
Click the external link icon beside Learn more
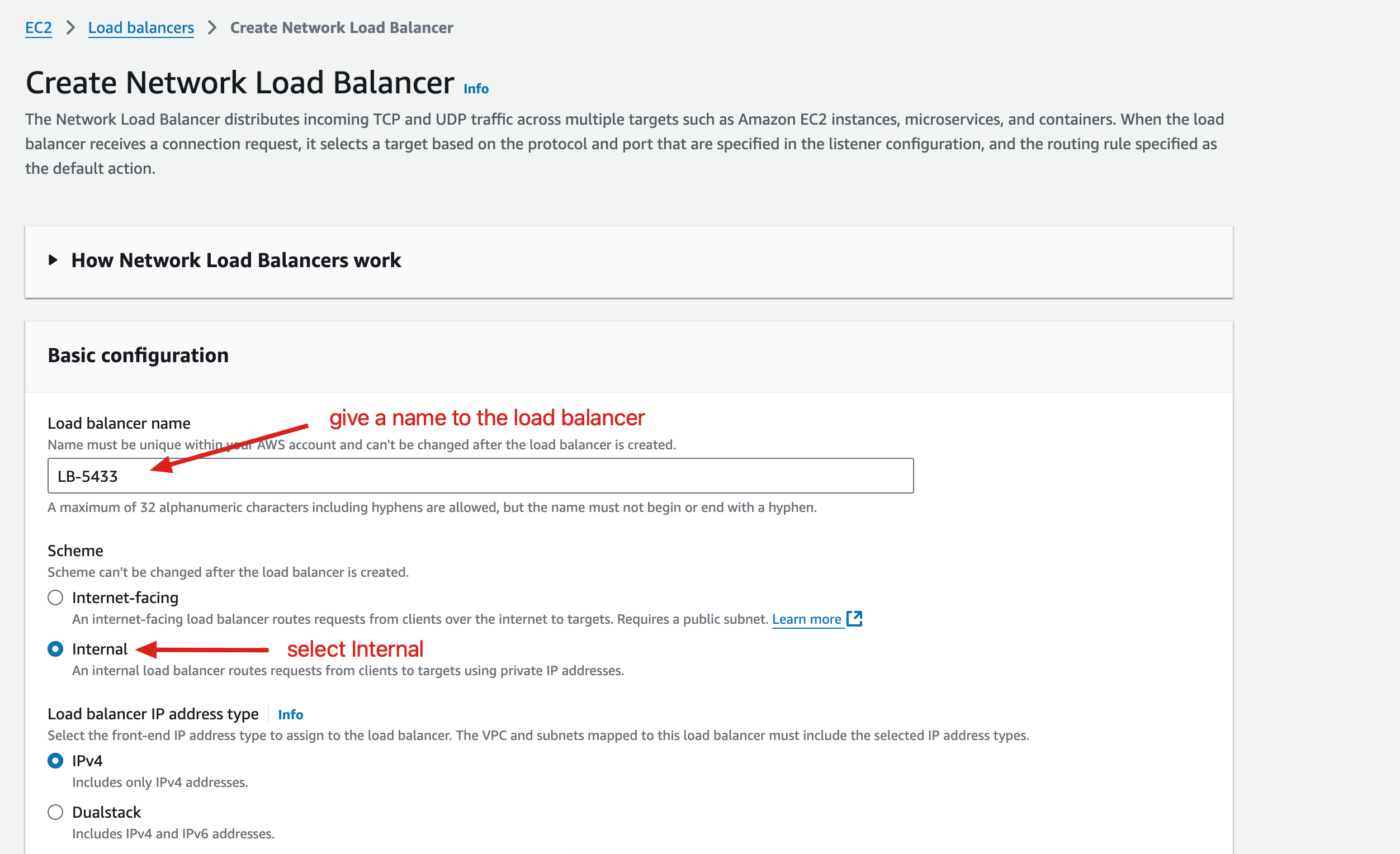click(x=854, y=618)
